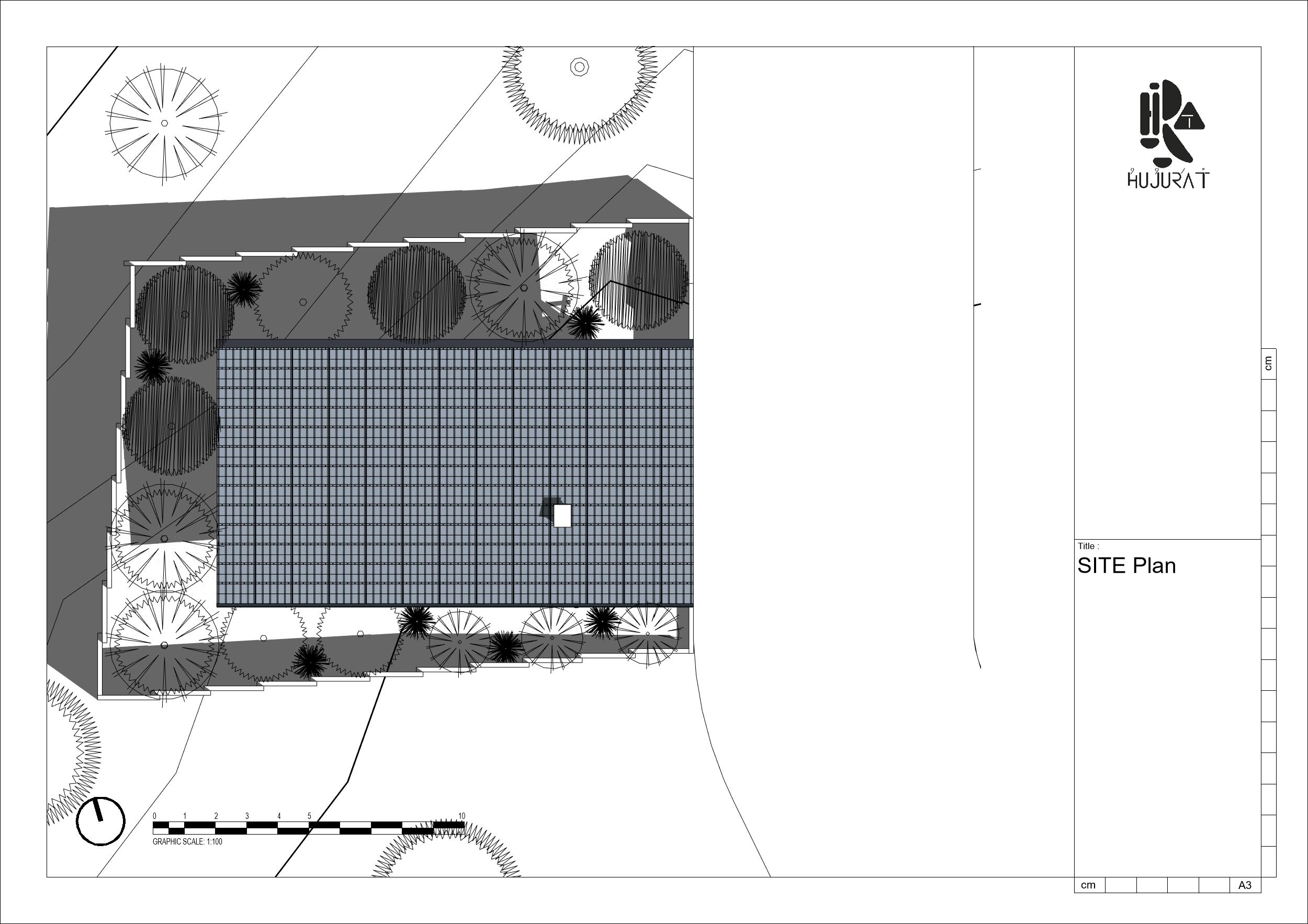Click the 'cm' cell in the bottom ruler strip
The height and width of the screenshot is (924, 1308).
click(x=1089, y=885)
